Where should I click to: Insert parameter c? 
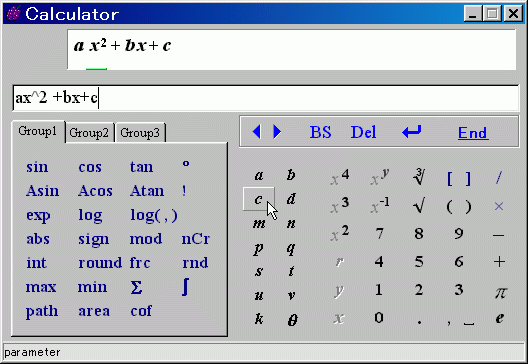pyautogui.click(x=259, y=199)
